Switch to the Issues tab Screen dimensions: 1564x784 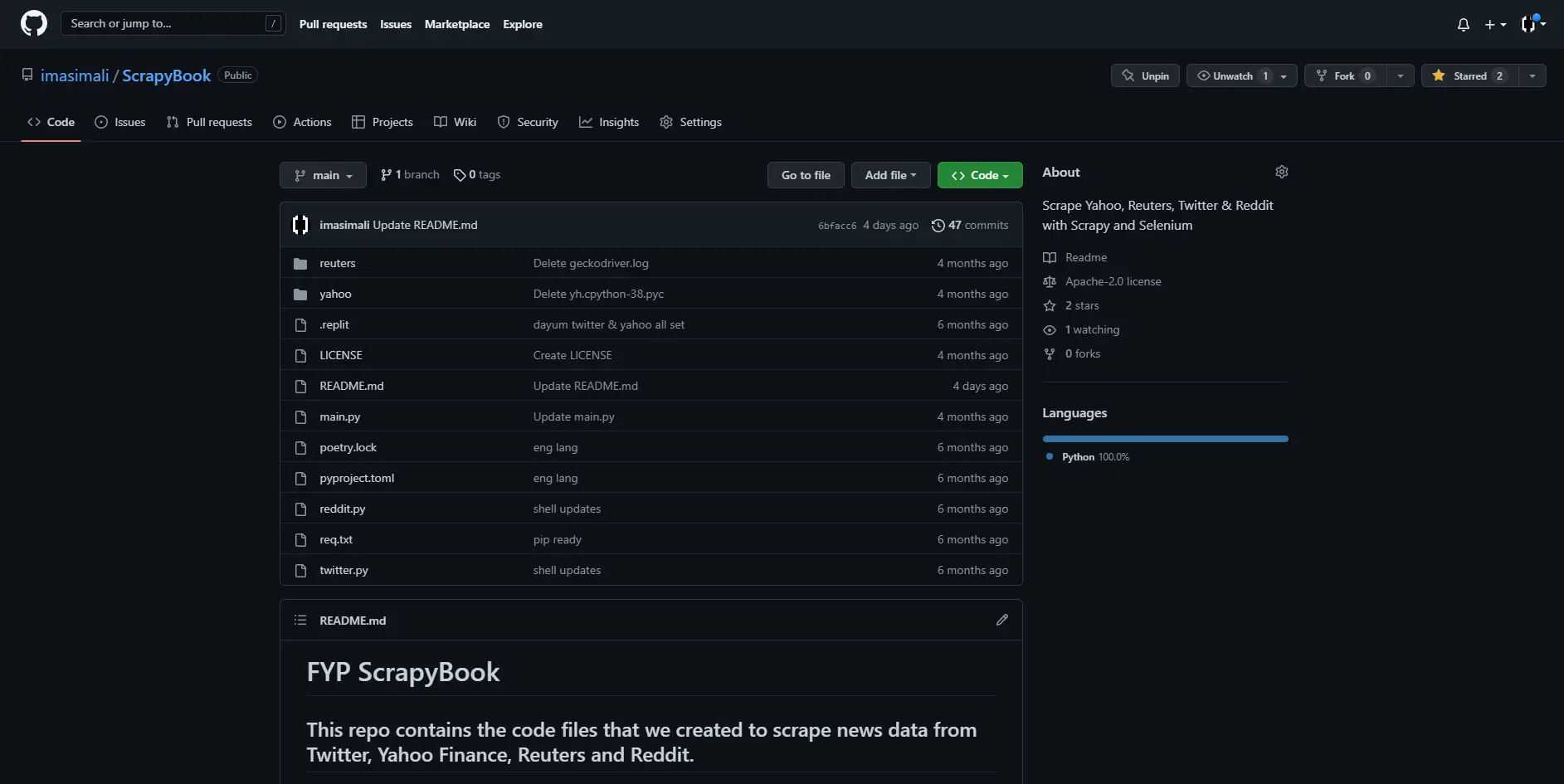120,122
